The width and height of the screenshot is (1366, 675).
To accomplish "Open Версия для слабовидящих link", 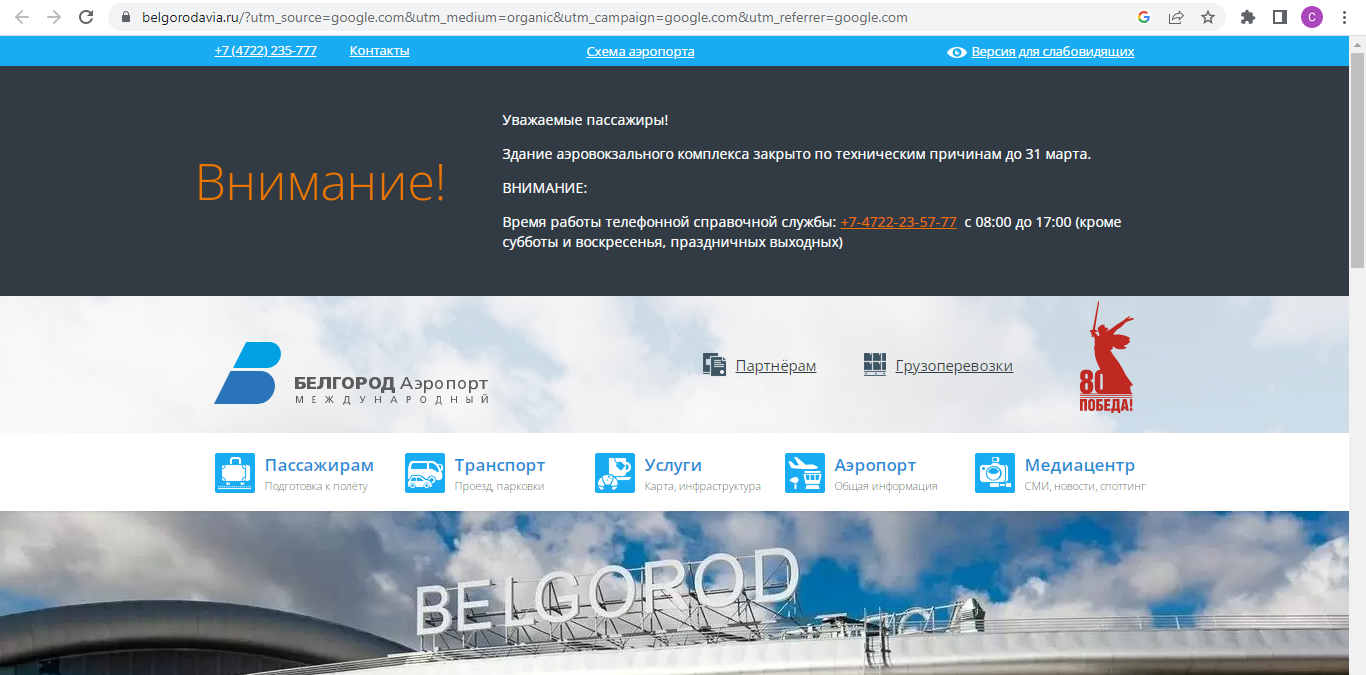I will click(1053, 52).
